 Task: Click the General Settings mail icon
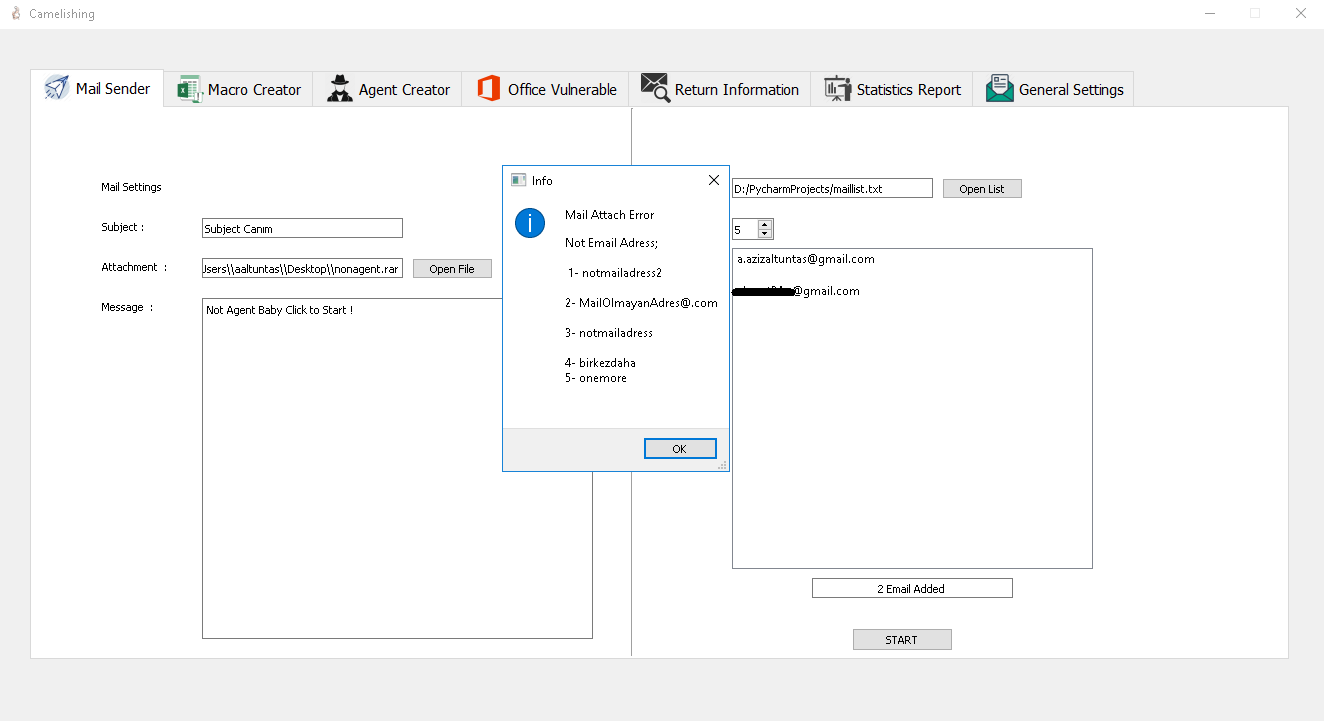999,89
